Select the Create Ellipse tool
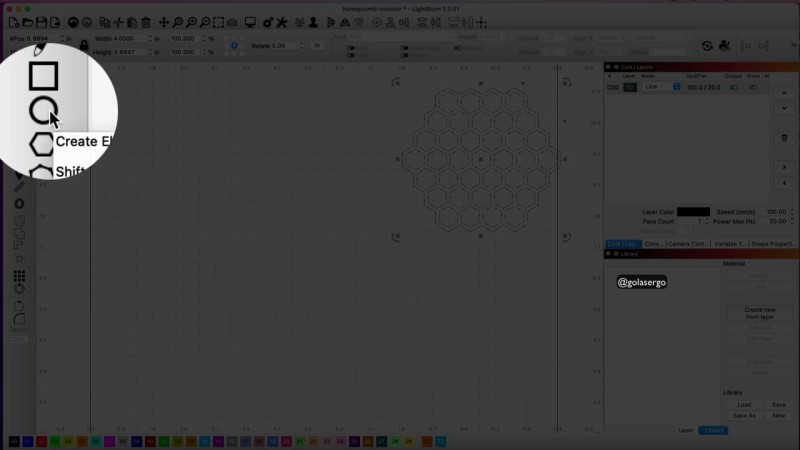Screen dimensions: 800x450 click(42, 109)
